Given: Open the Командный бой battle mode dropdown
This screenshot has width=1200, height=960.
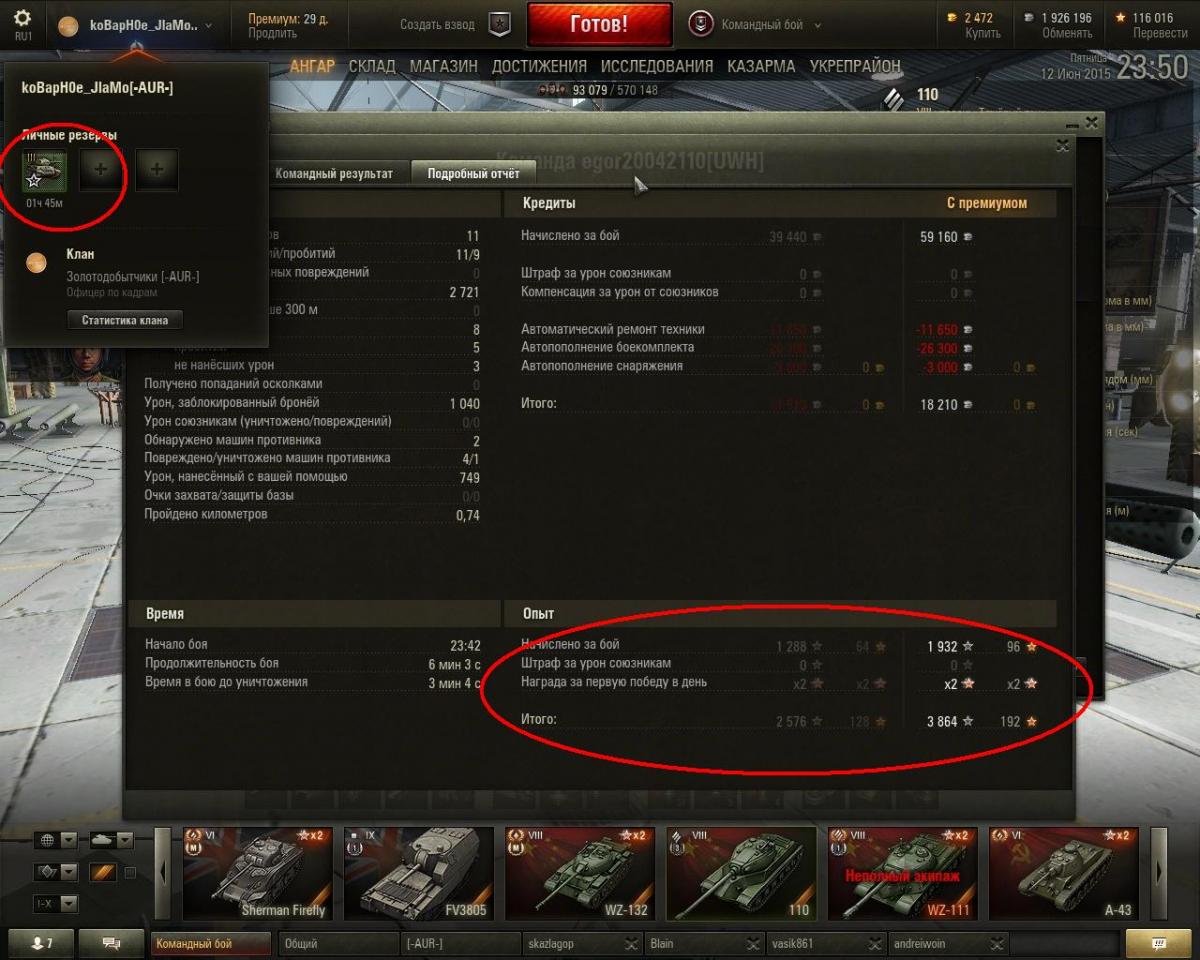Looking at the screenshot, I should coord(757,25).
